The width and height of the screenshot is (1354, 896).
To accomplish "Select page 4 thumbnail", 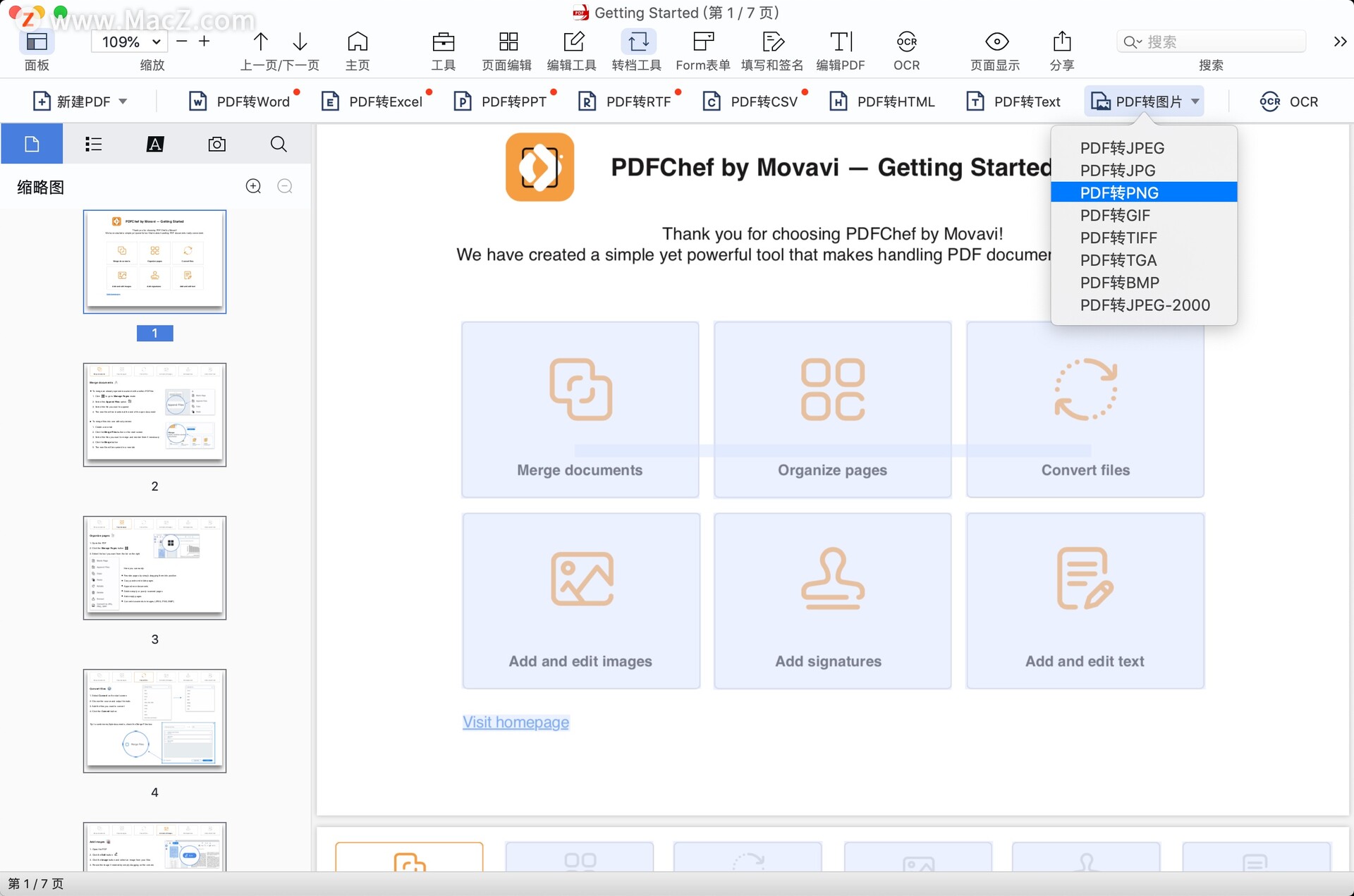I will pyautogui.click(x=154, y=720).
